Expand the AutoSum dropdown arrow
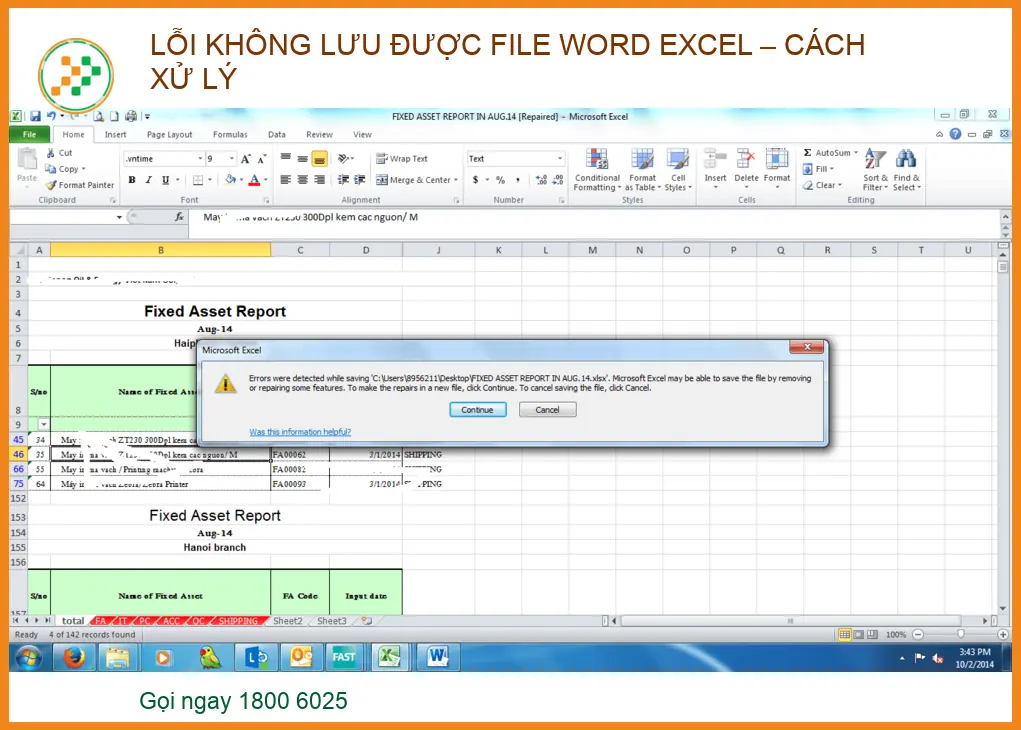 point(857,153)
